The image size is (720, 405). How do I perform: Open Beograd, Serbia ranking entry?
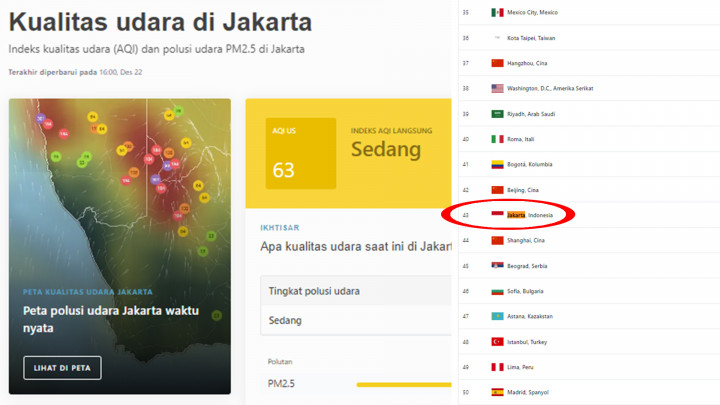[x=527, y=266]
